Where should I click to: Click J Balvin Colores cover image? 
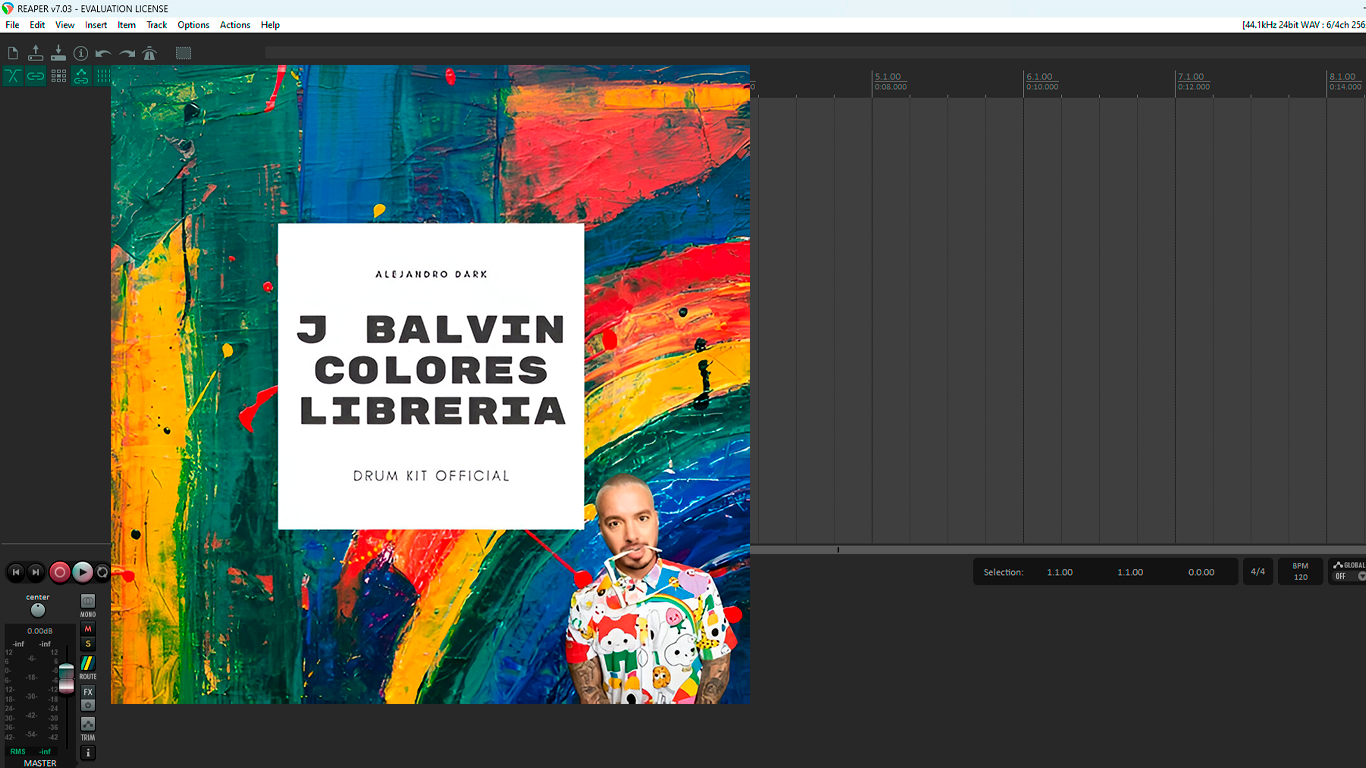(x=430, y=384)
